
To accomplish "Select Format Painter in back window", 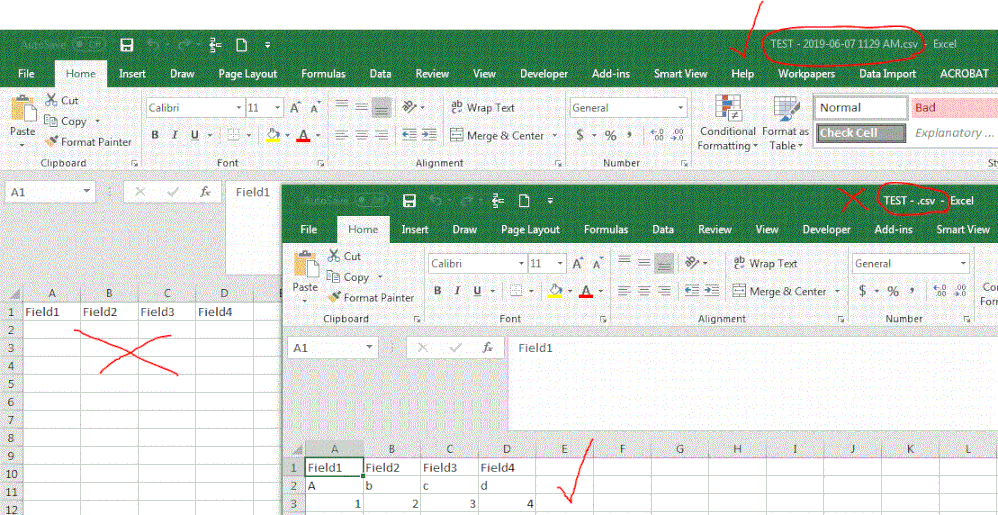I will click(x=88, y=142).
